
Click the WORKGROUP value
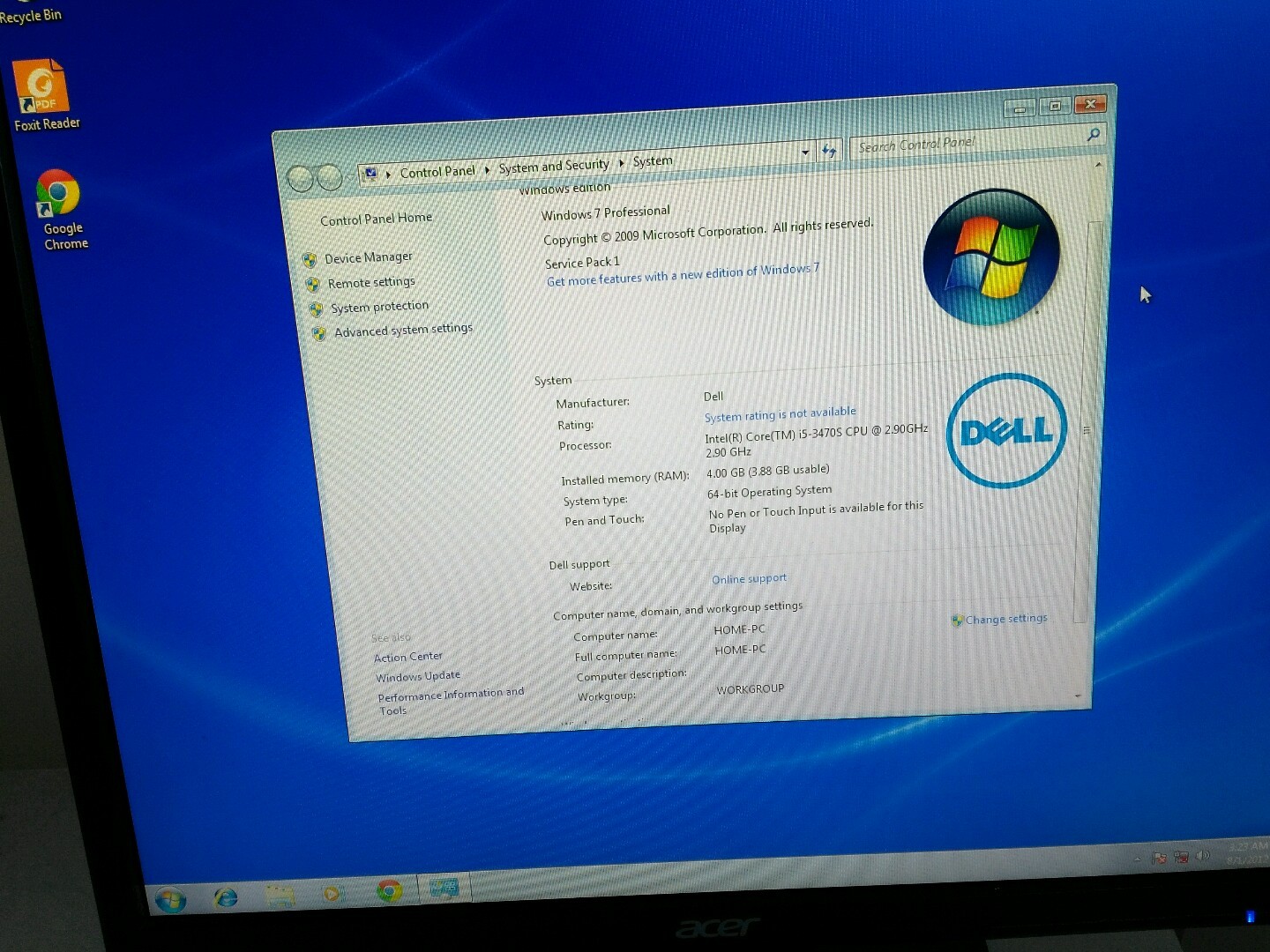tap(750, 689)
